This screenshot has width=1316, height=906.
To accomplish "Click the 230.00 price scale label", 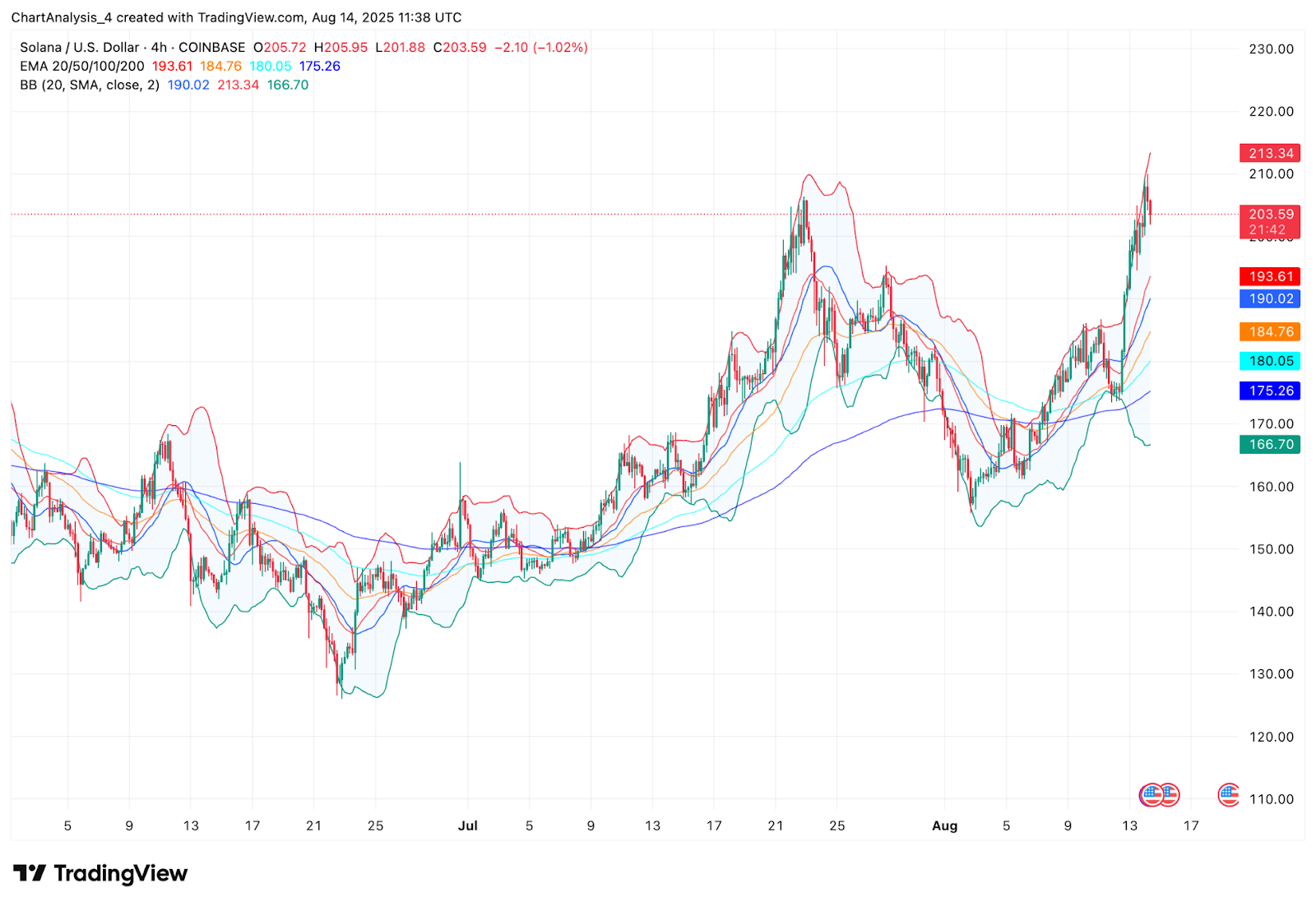I will [1272, 49].
